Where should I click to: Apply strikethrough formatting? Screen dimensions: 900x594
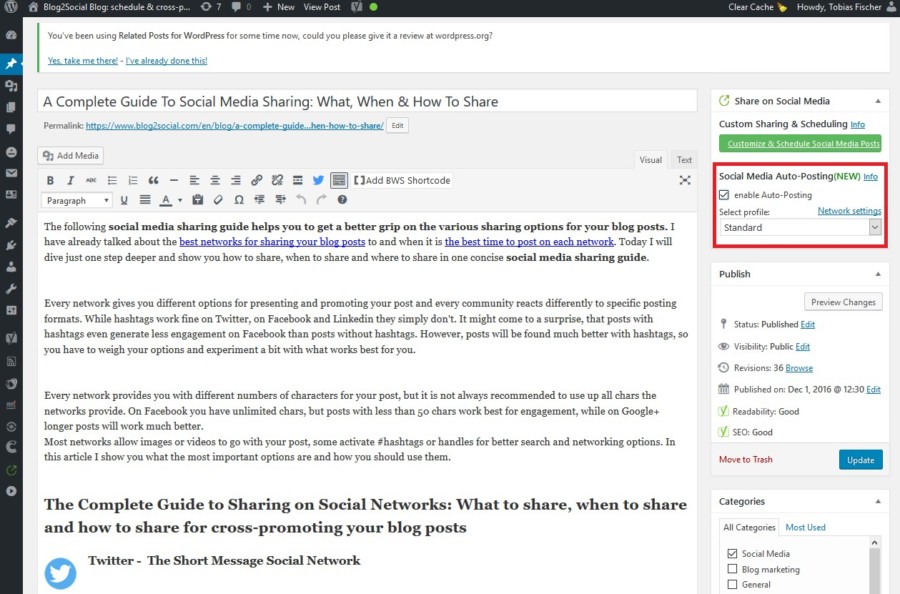(91, 180)
